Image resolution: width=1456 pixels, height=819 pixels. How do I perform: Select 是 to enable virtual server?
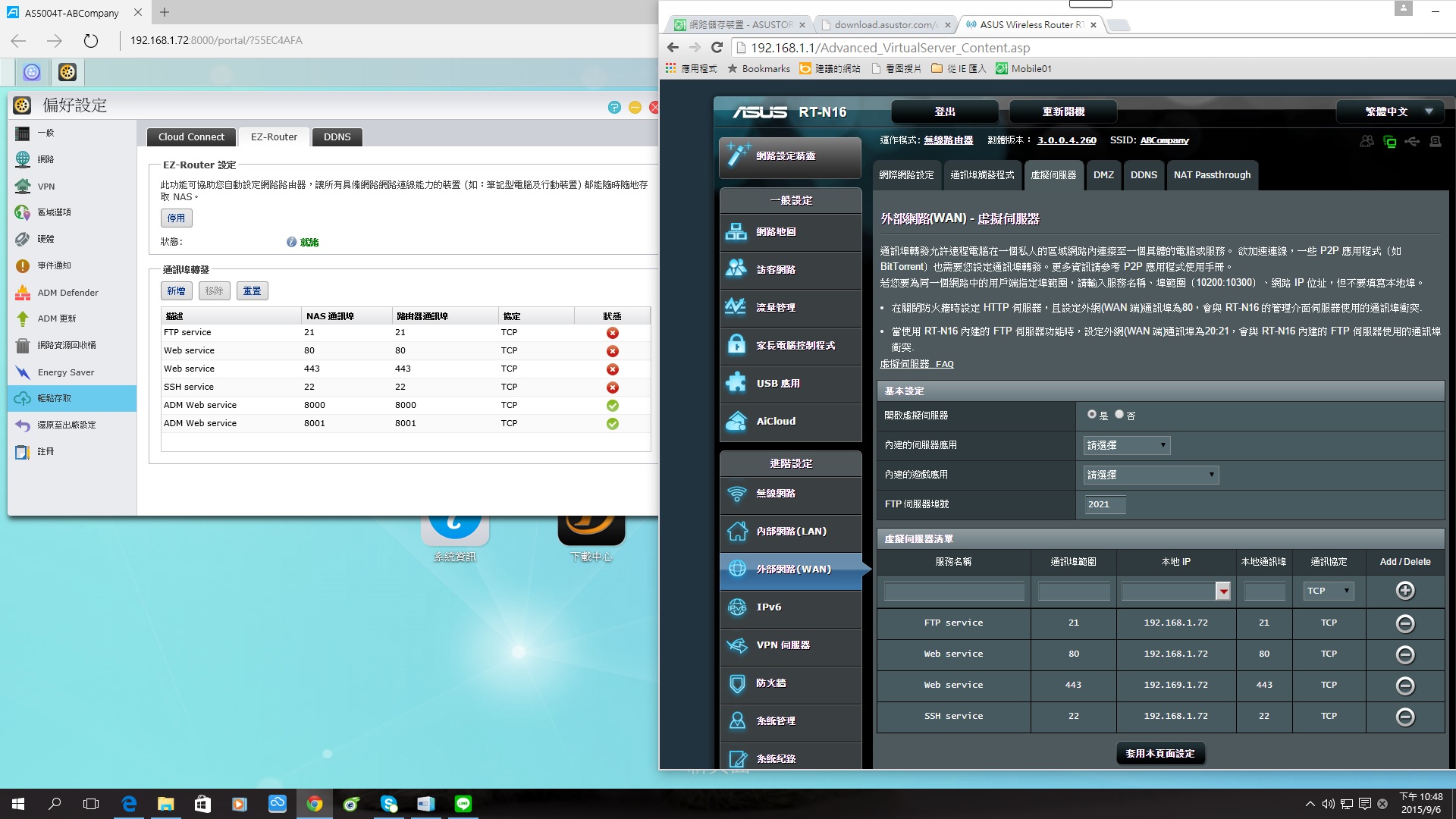(x=1092, y=414)
